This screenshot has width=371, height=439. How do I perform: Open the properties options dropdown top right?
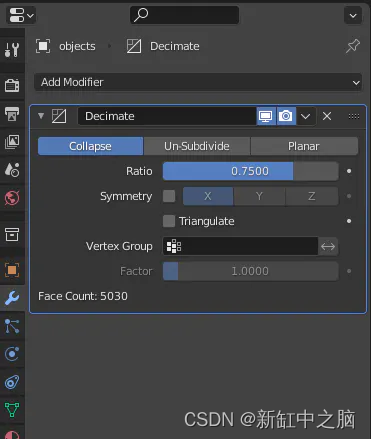click(353, 15)
